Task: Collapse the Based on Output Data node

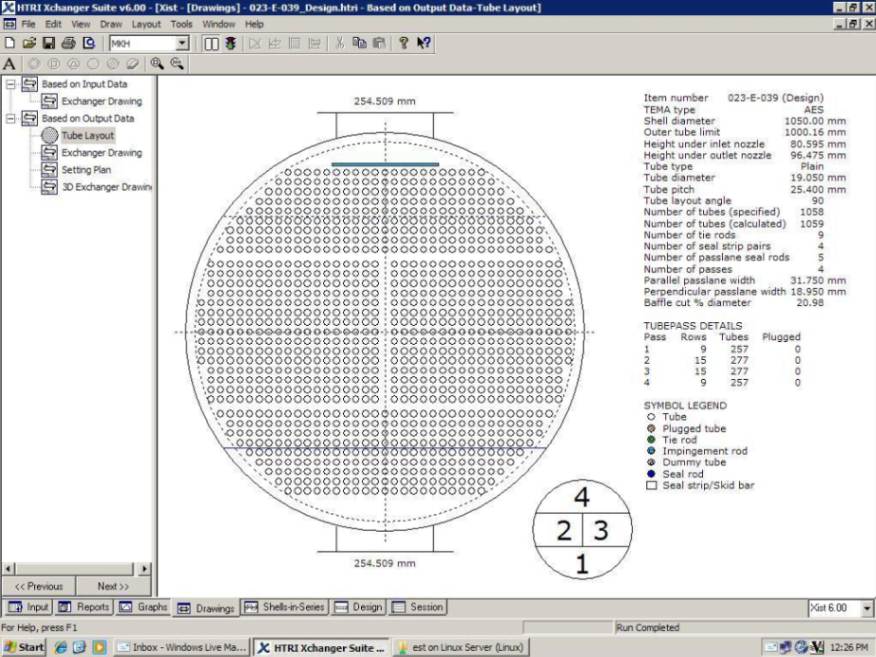Action: pos(11,118)
